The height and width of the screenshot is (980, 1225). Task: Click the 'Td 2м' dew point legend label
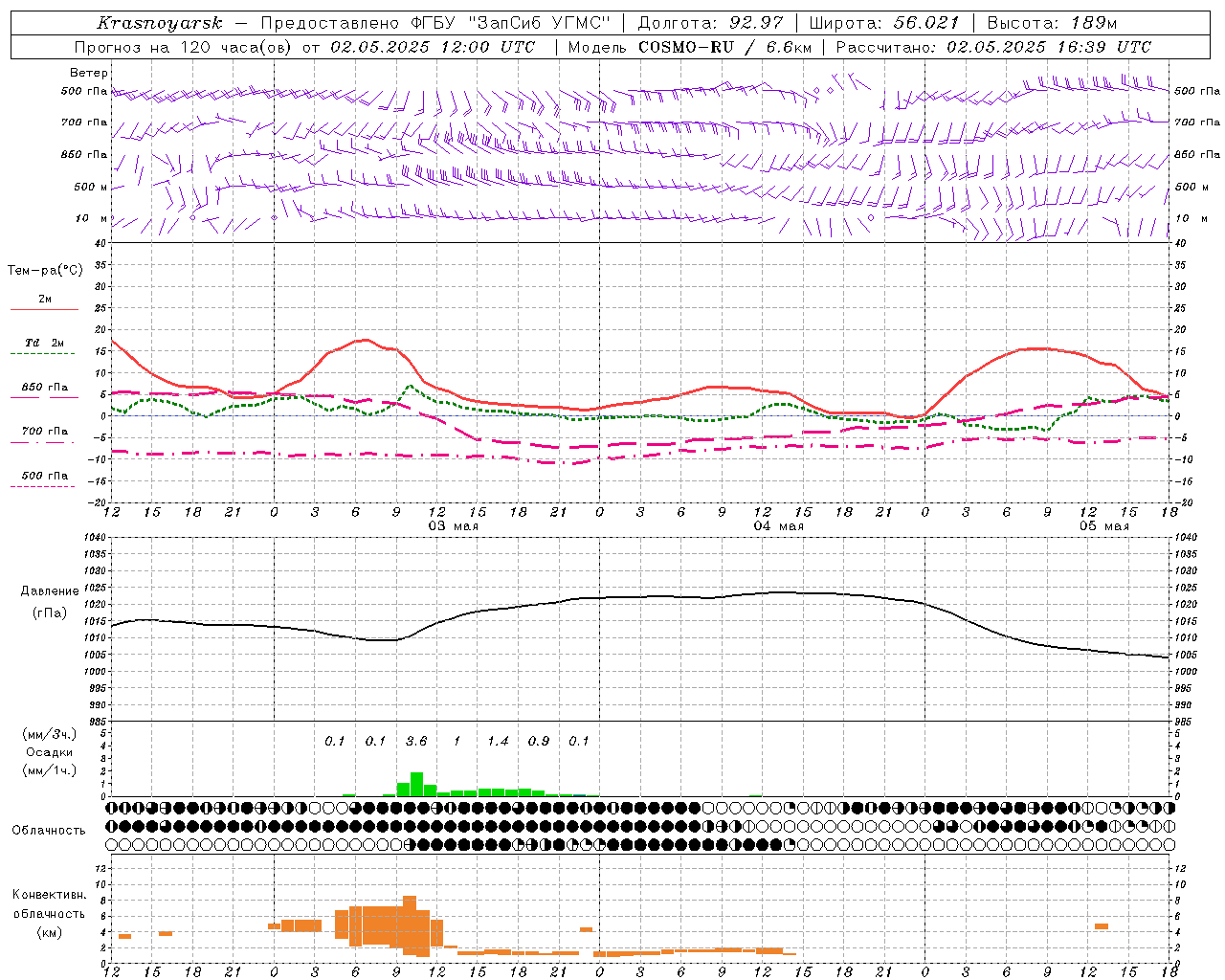point(44,343)
